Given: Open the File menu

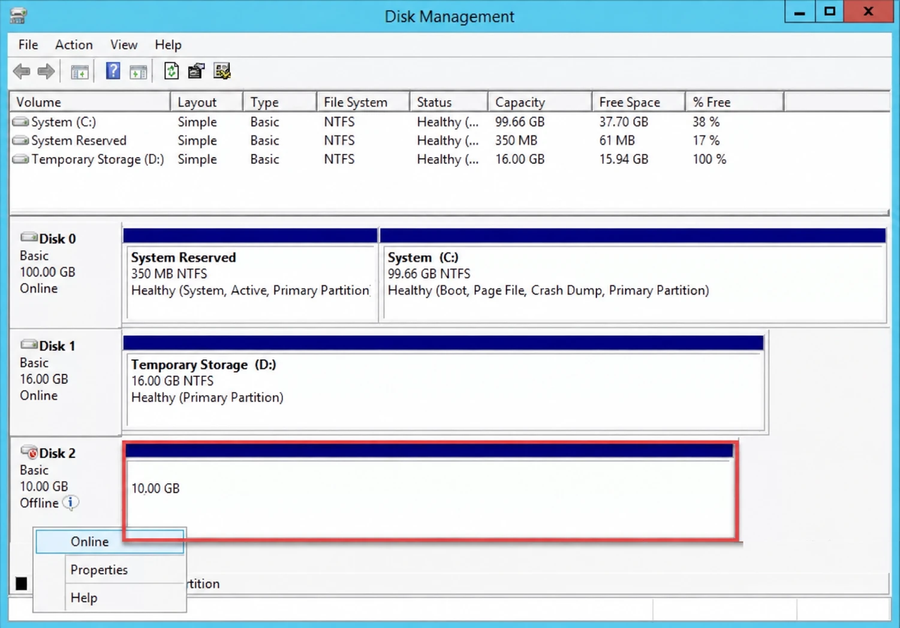Looking at the screenshot, I should click(28, 45).
